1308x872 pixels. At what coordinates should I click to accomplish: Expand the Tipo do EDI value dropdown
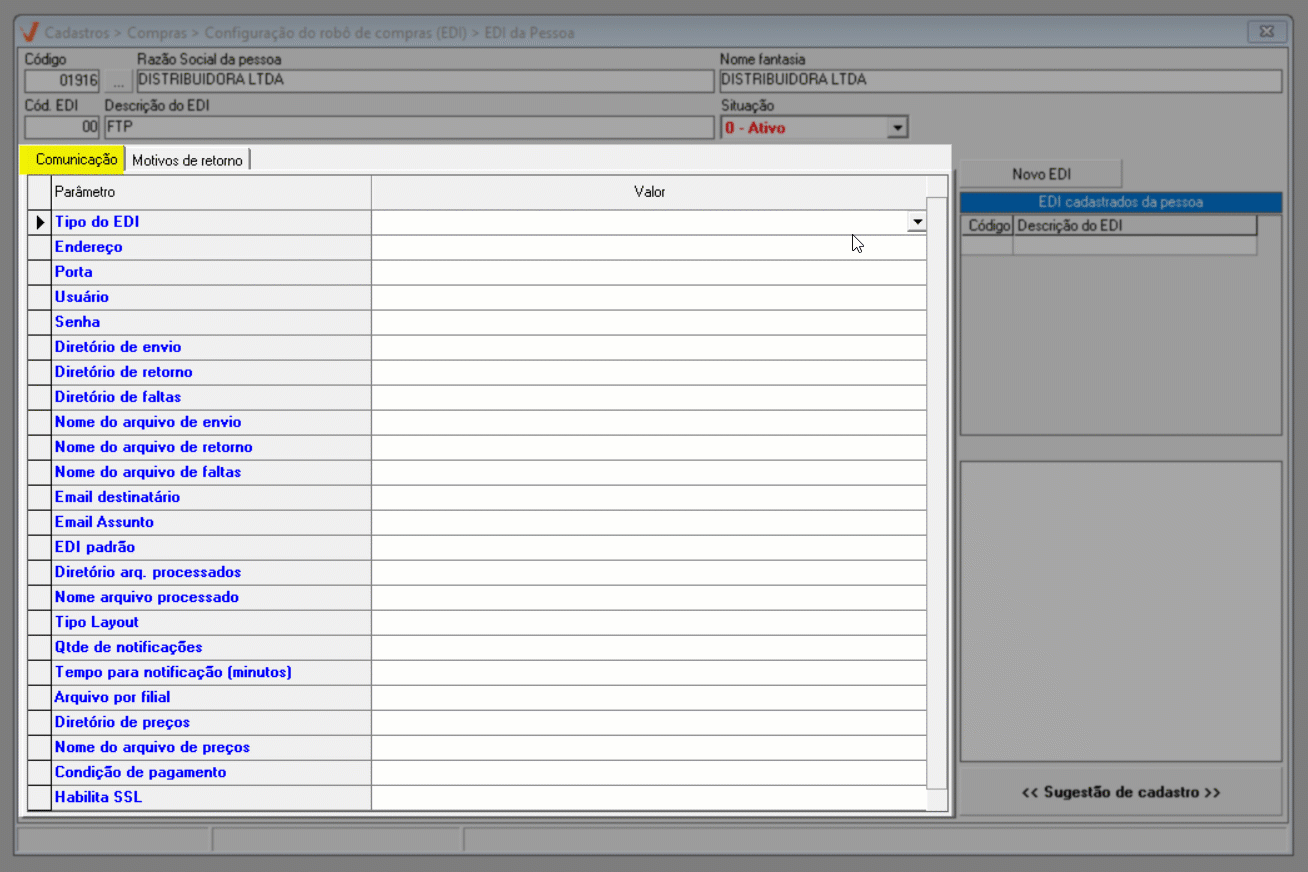click(x=915, y=222)
